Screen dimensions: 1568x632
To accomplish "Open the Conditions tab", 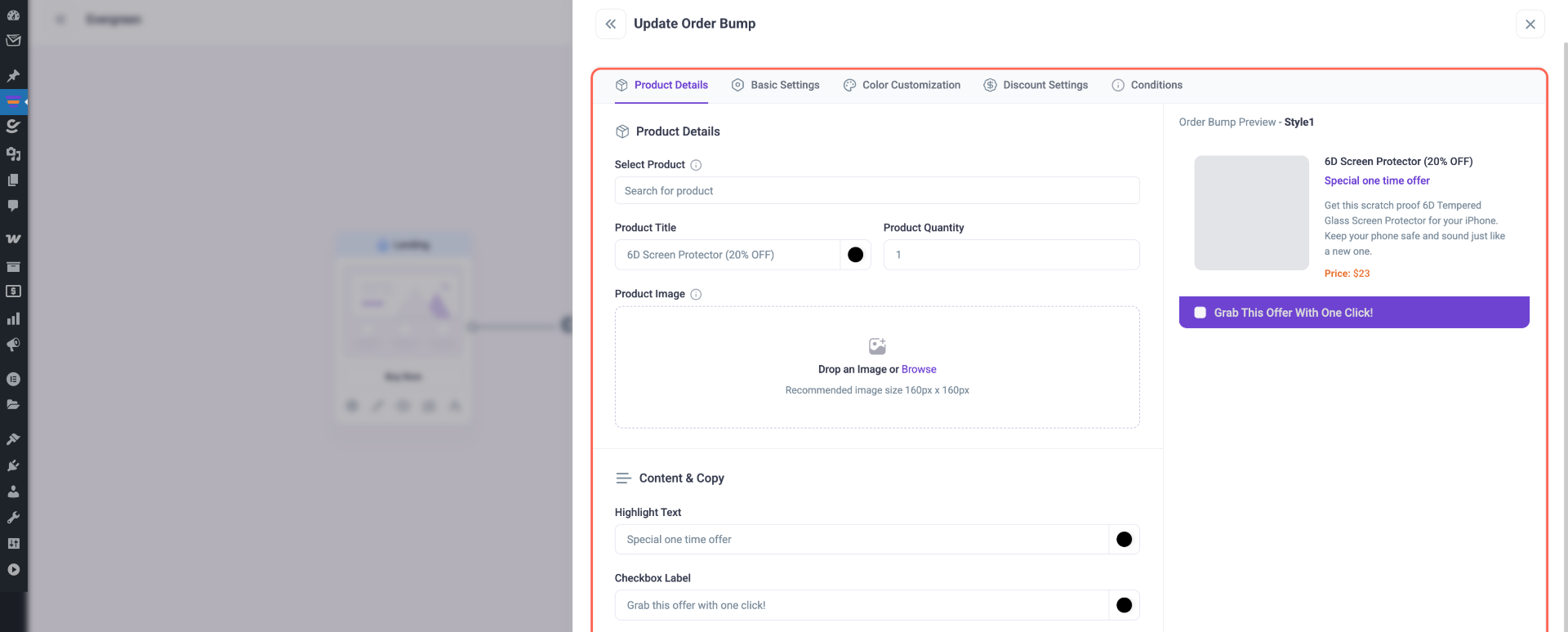I will pos(1147,85).
